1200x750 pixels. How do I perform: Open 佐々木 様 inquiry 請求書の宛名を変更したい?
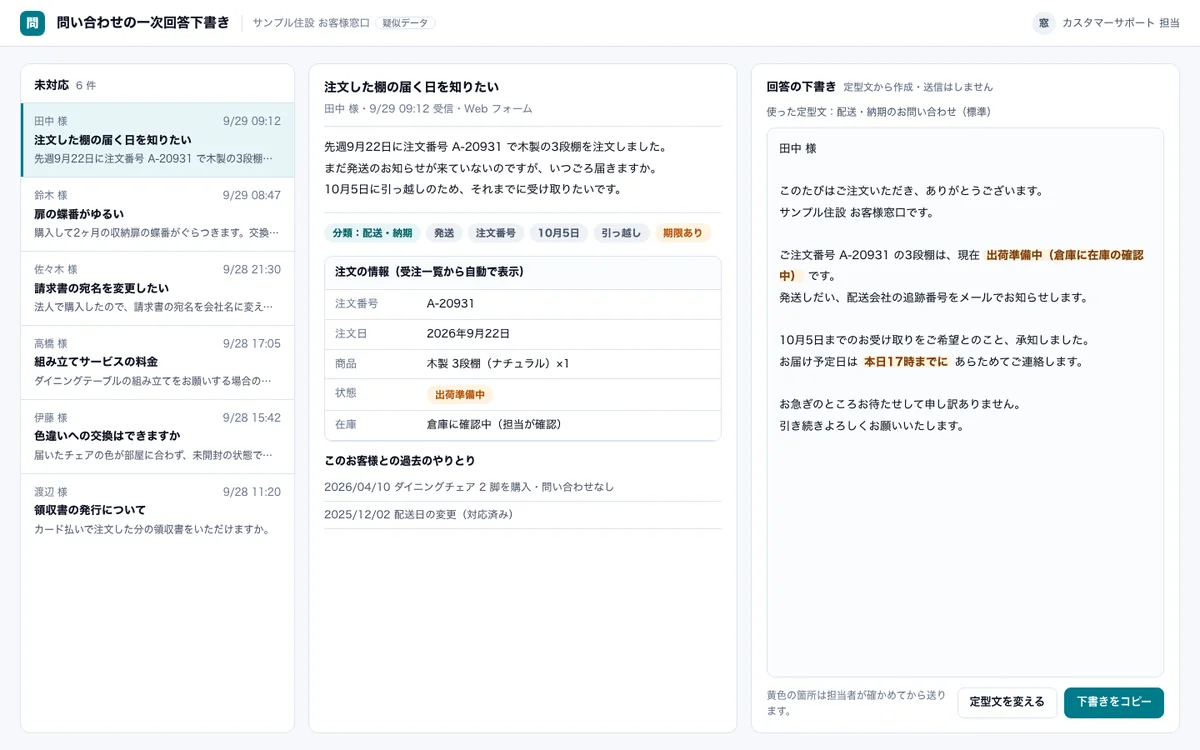[157, 288]
